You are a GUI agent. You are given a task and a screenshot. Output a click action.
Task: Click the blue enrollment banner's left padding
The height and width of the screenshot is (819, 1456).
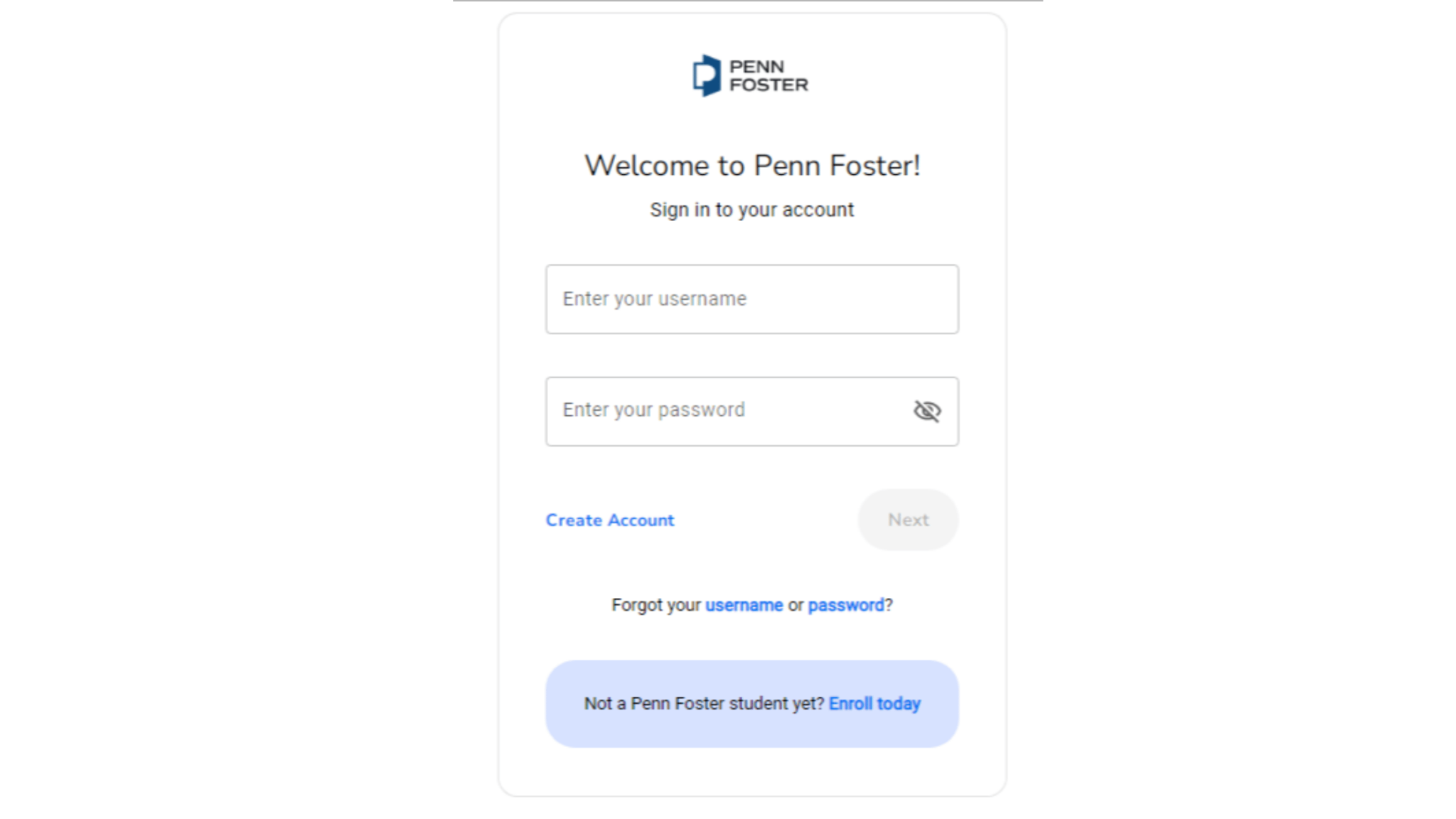564,704
